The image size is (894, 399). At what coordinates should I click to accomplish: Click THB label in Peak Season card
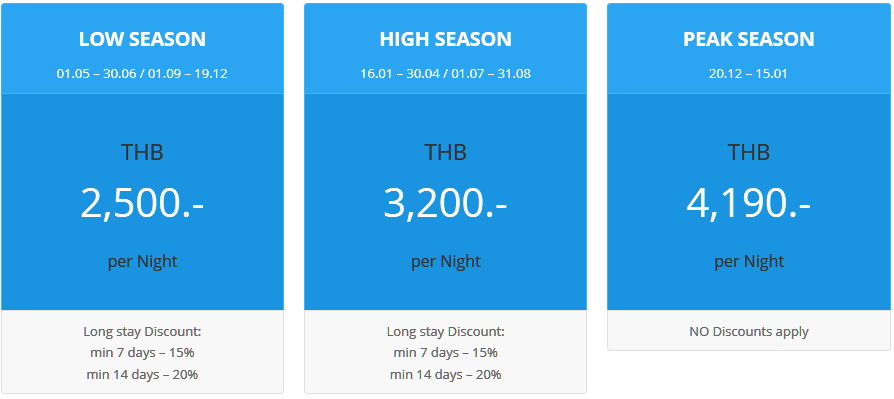[749, 152]
